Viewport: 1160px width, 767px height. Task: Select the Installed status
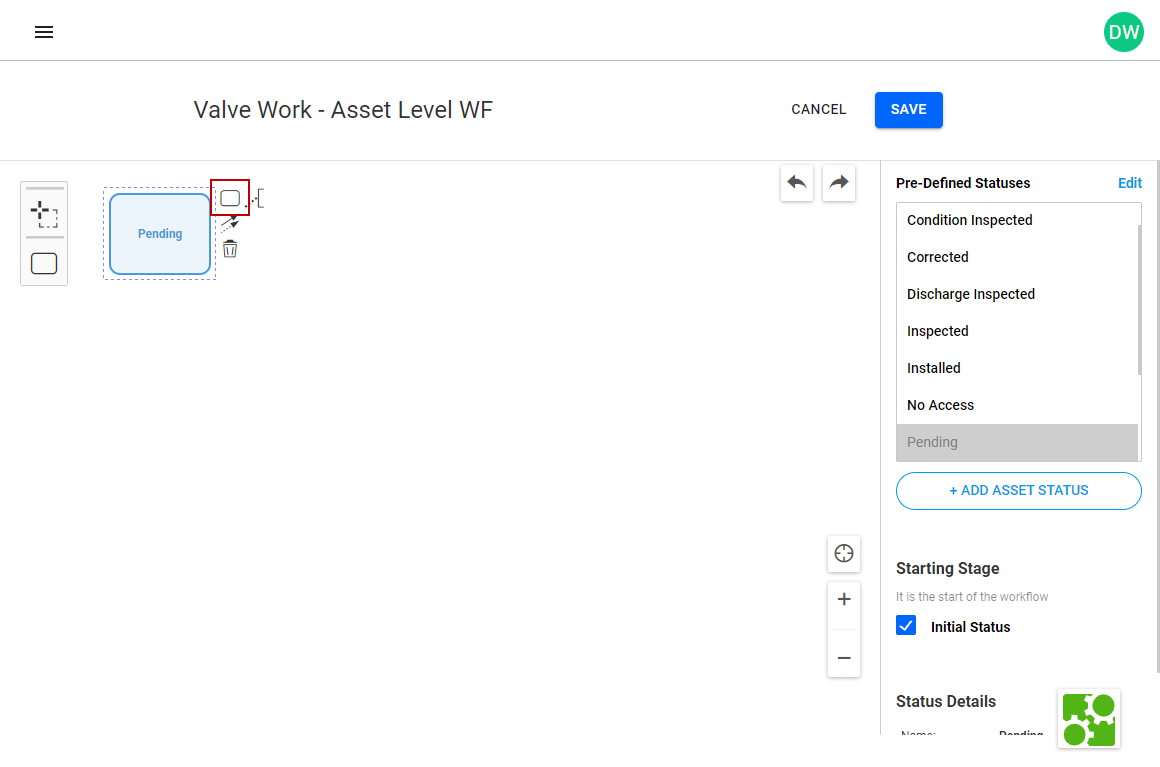(x=1016, y=368)
